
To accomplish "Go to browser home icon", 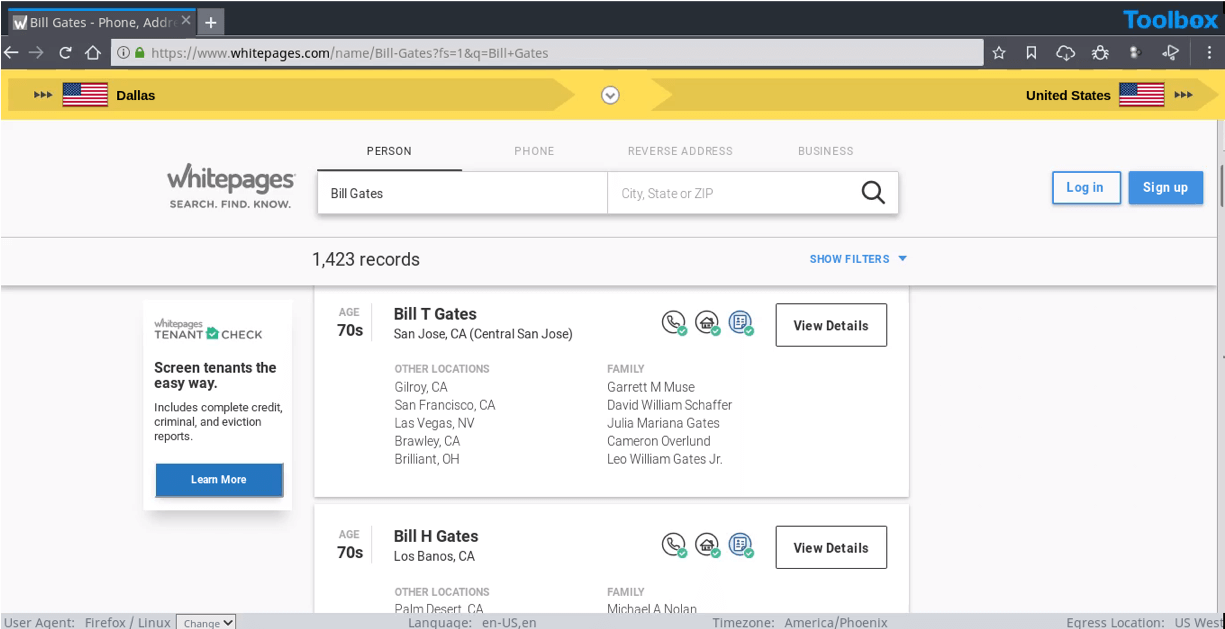I will click(x=92, y=53).
